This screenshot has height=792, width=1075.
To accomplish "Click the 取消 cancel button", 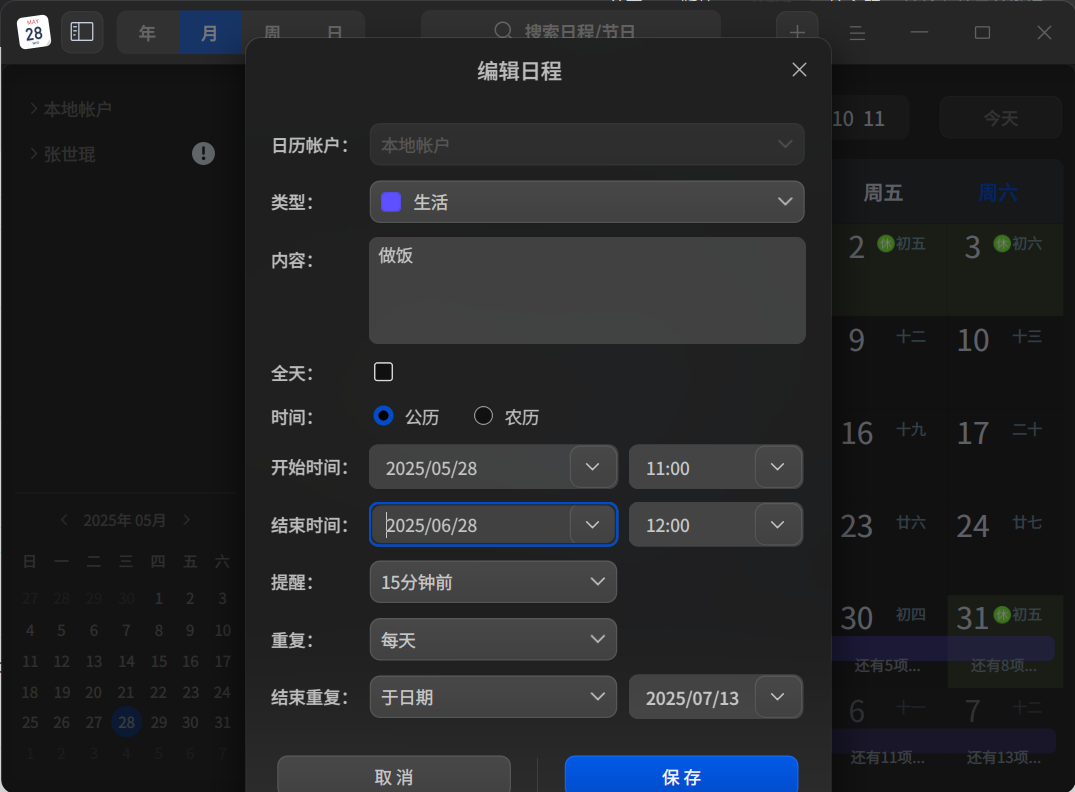I will coord(394,774).
